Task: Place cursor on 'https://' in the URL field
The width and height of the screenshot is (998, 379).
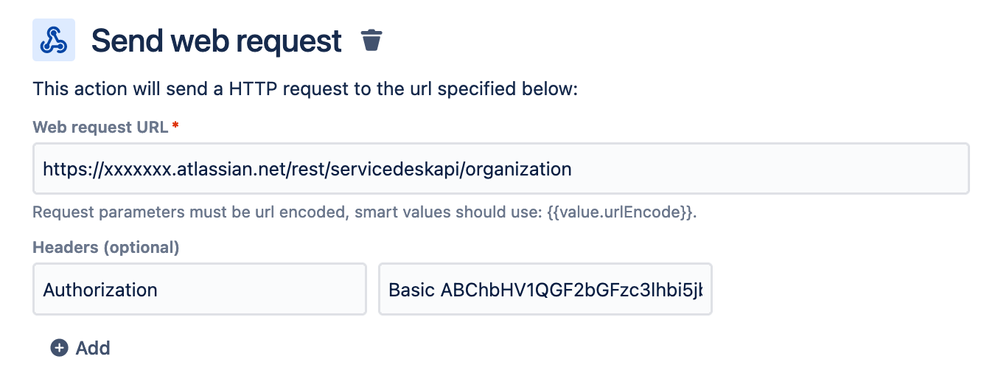Action: click(x=73, y=169)
